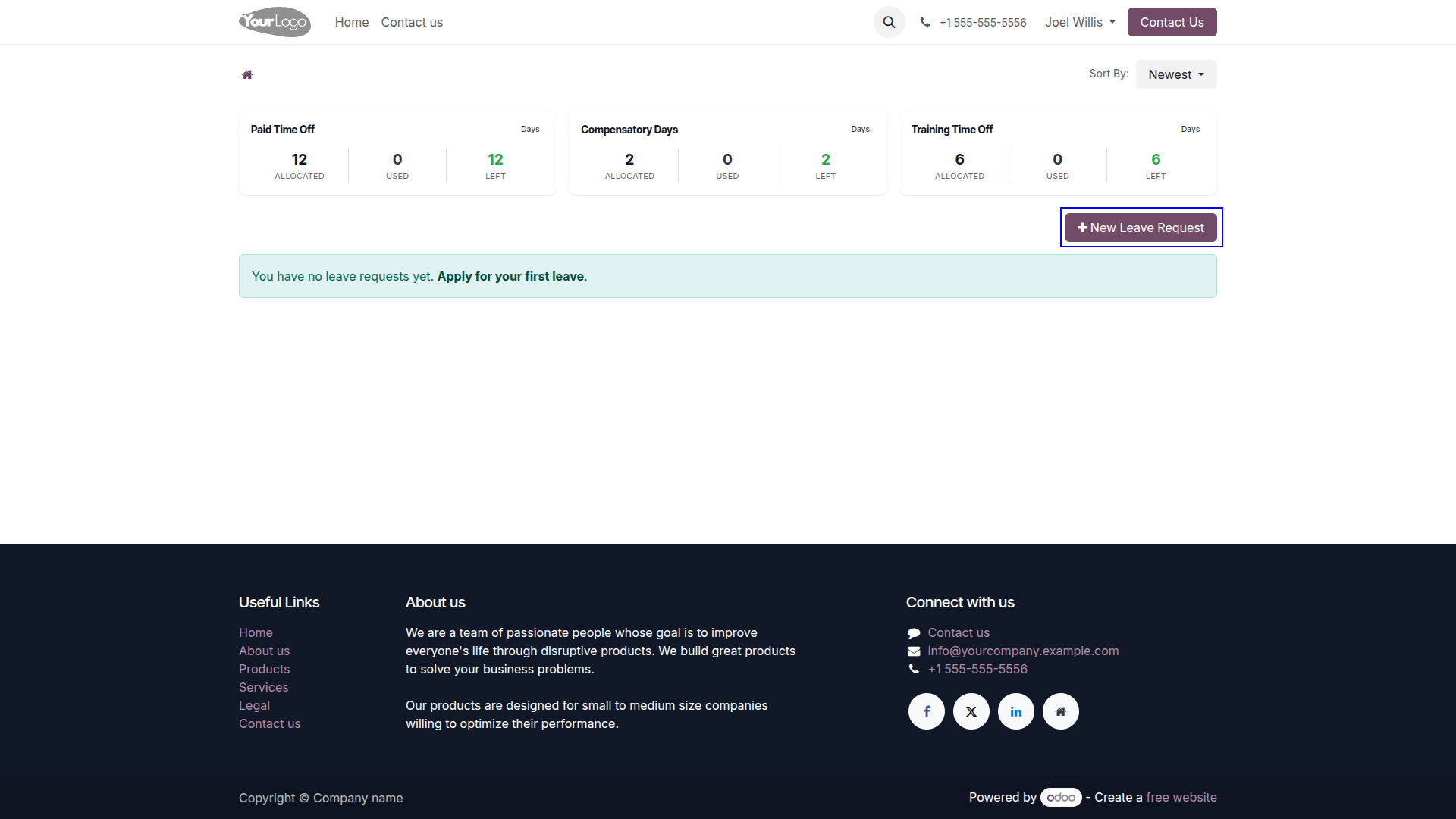Viewport: 1456px width, 819px height.
Task: Open the LinkedIn social icon
Action: tap(1016, 711)
